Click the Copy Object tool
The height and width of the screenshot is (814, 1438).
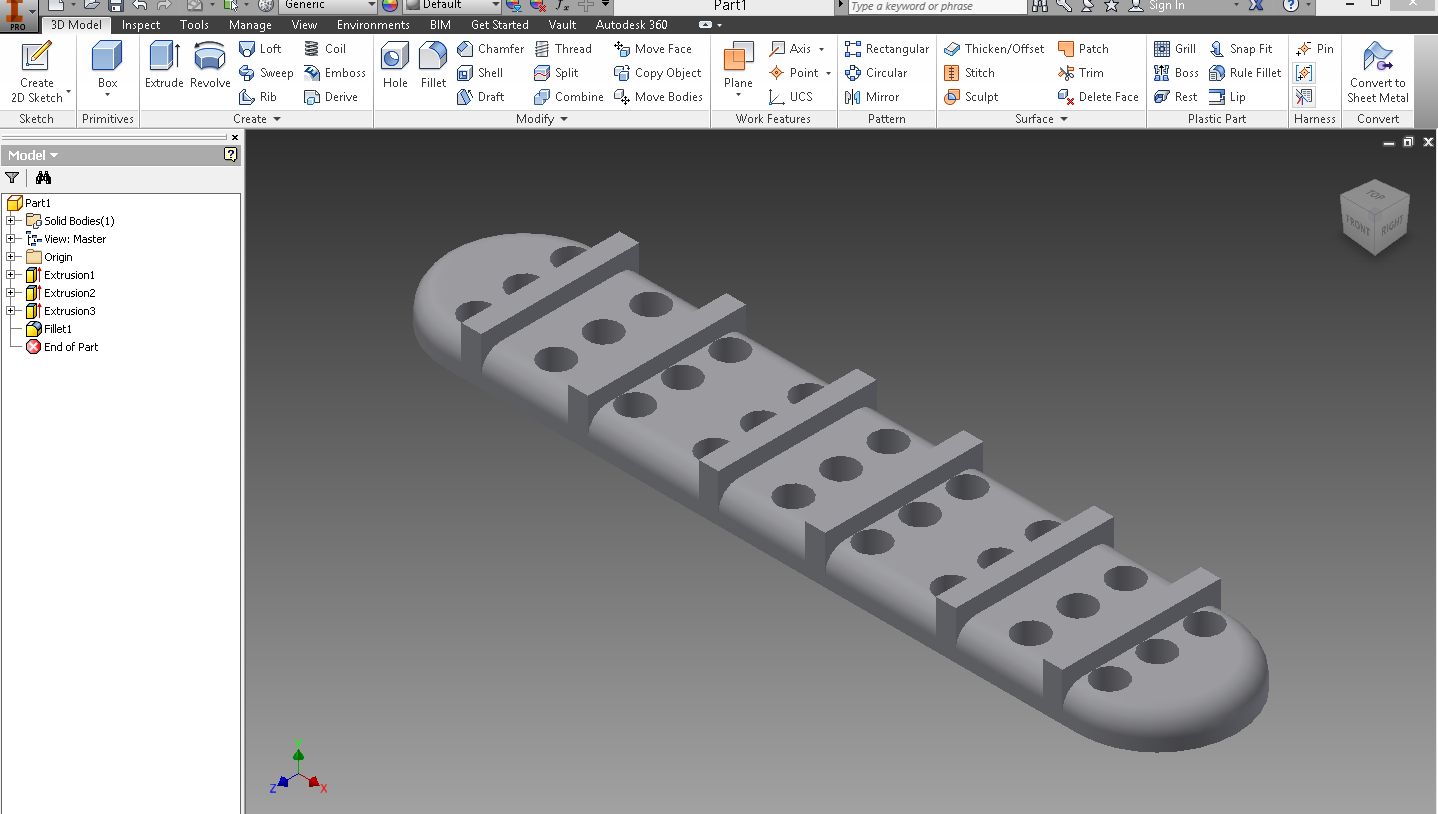click(658, 73)
